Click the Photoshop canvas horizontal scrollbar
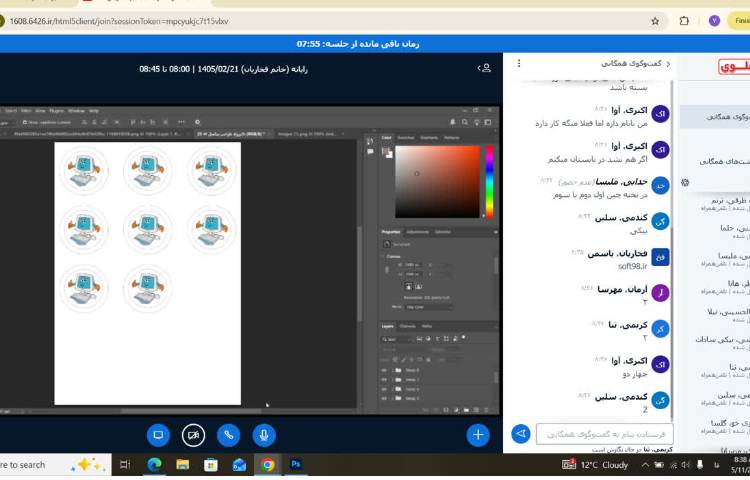The image size is (750, 480). point(191,411)
